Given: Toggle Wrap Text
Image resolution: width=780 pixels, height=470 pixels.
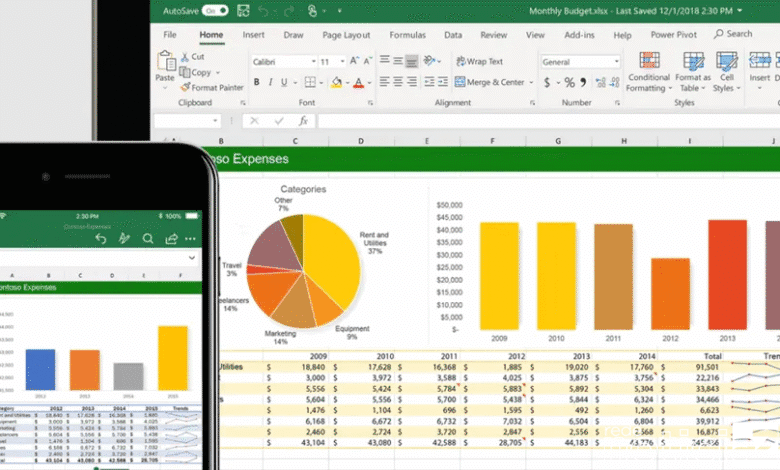Looking at the screenshot, I should point(480,61).
